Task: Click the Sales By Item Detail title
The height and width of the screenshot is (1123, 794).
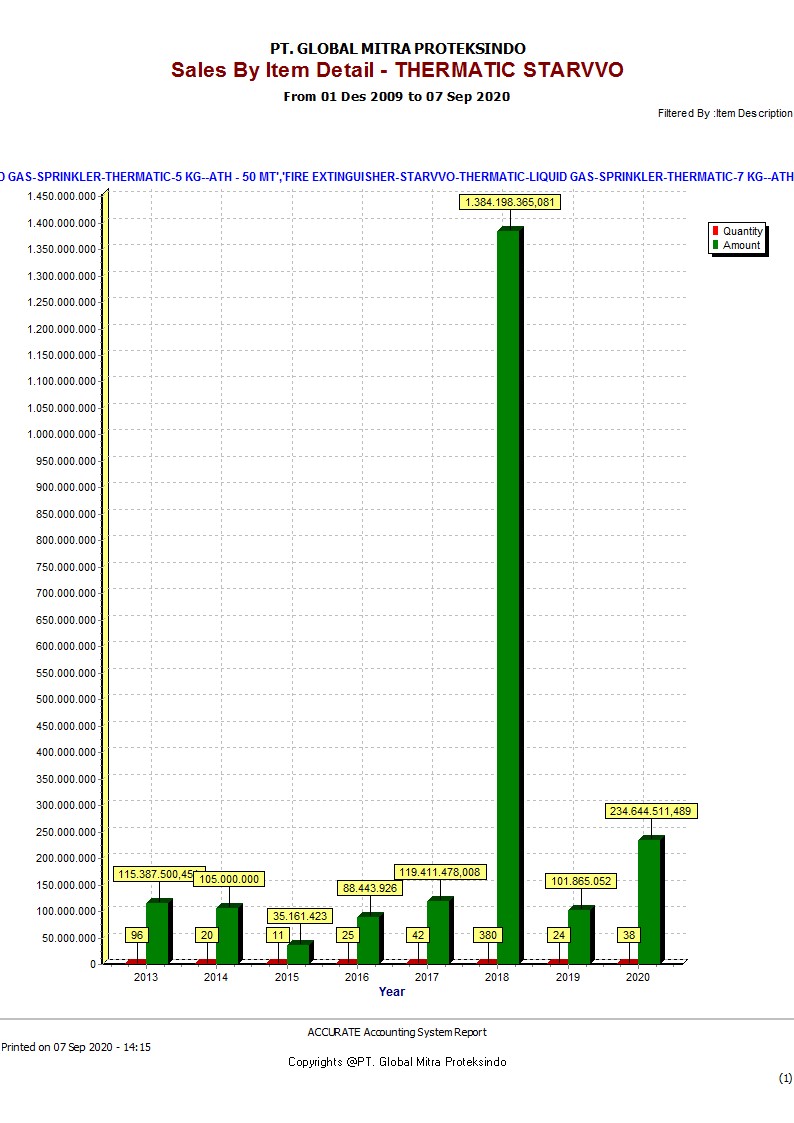Action: tap(397, 70)
